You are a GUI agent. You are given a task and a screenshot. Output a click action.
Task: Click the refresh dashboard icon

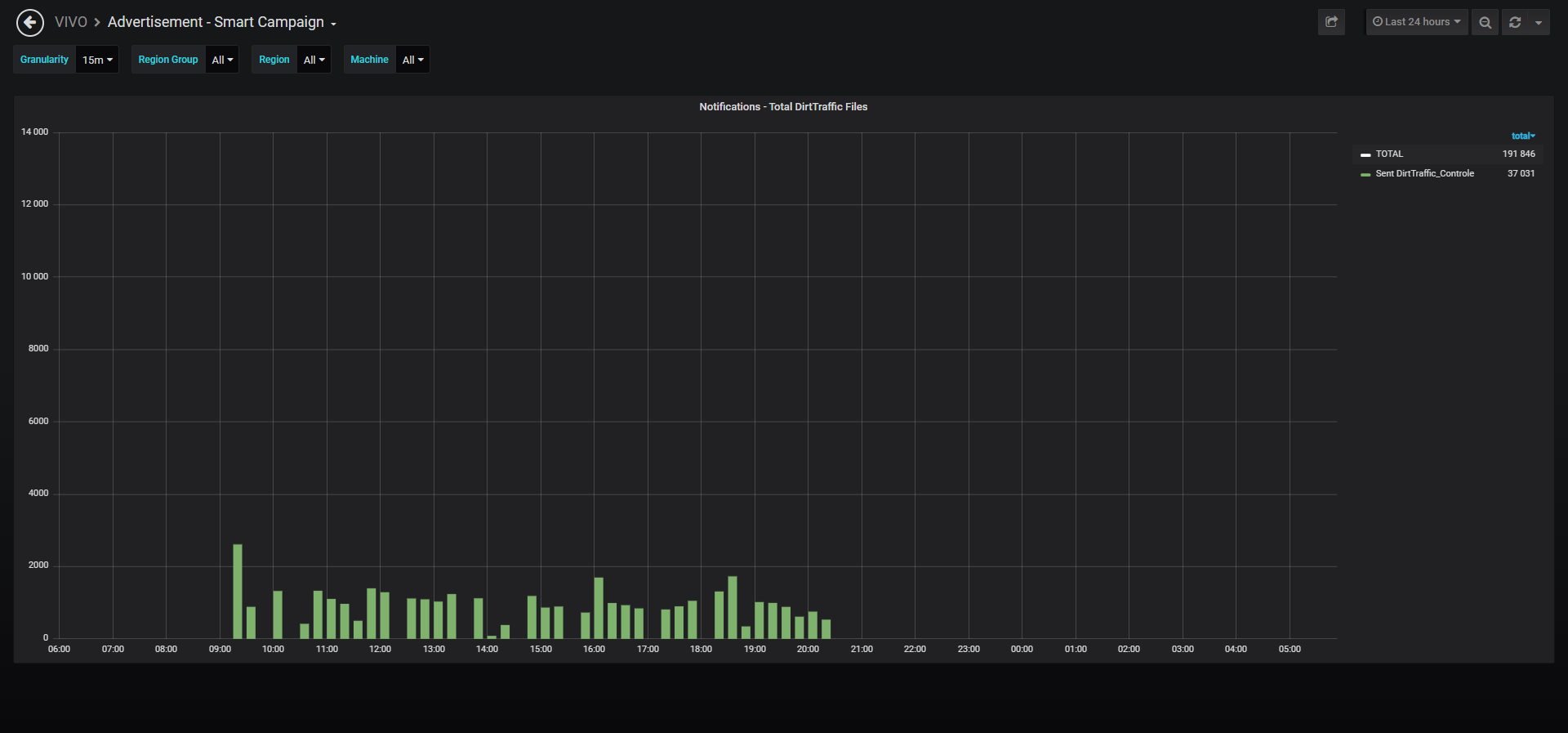1515,22
